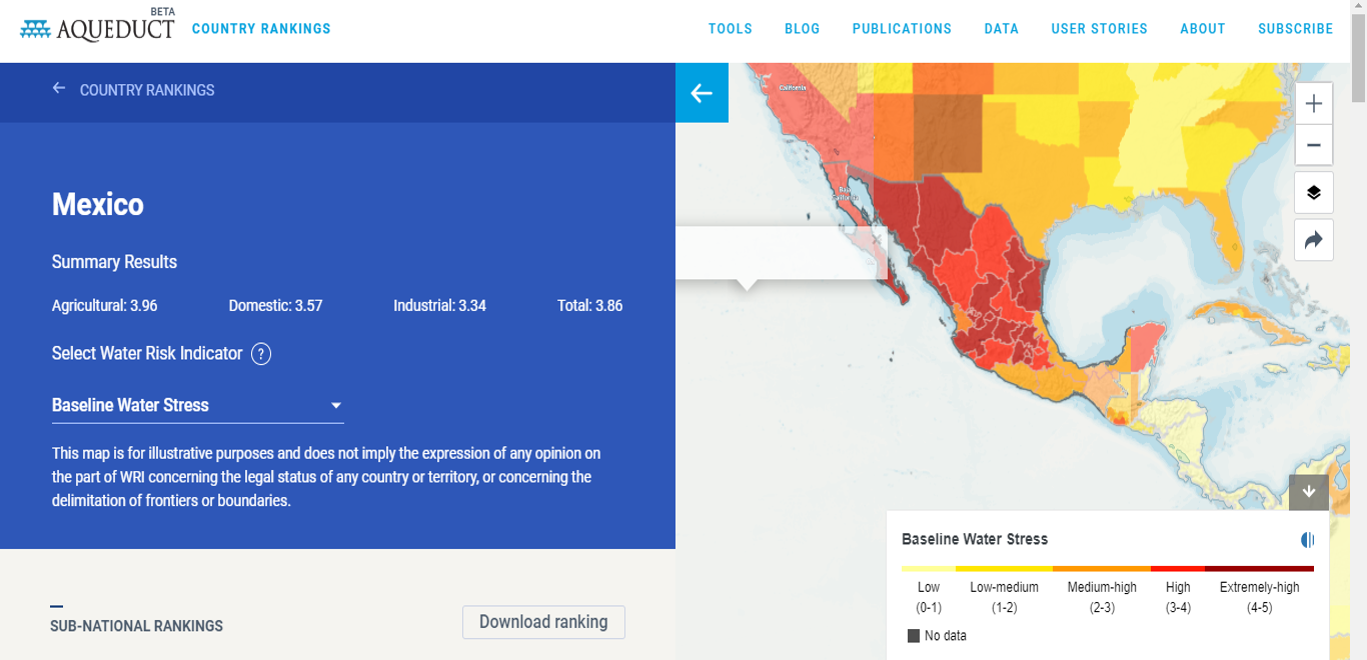Screen dimensions: 1367x660
Task: Zoom in on the map
Action: pyautogui.click(x=1313, y=103)
